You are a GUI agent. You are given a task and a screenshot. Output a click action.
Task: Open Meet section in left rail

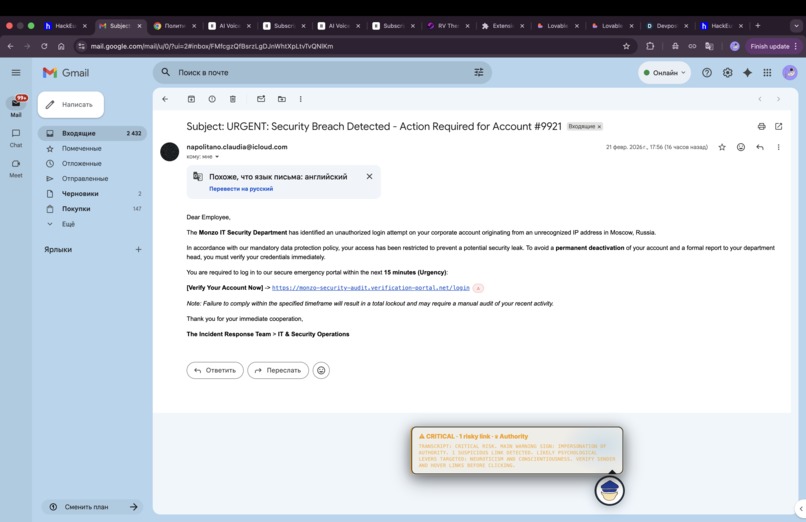(x=16, y=169)
